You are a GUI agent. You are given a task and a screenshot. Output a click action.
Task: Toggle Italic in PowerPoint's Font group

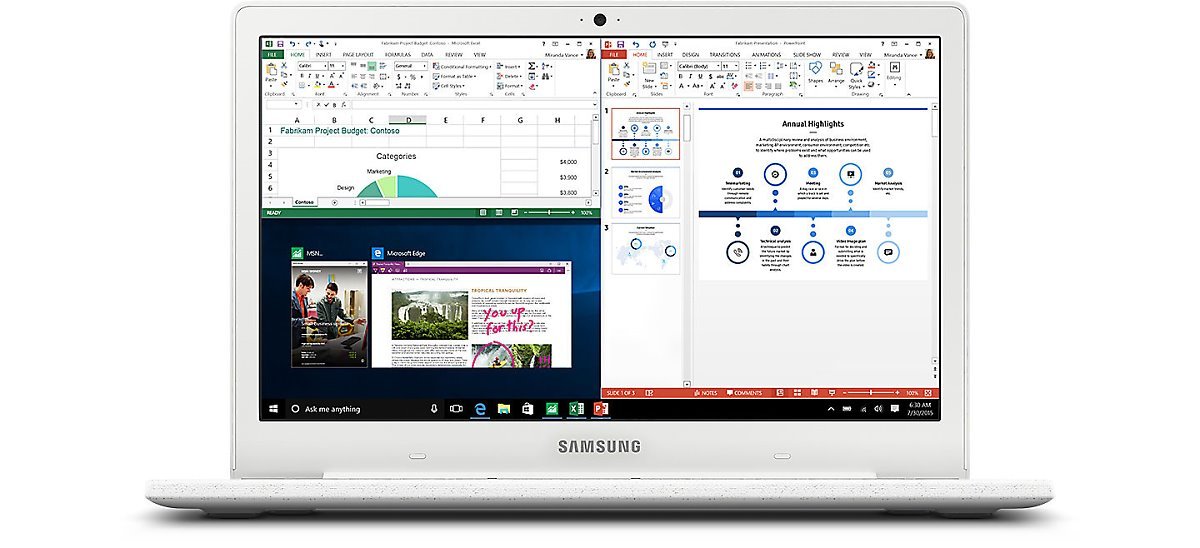(690, 76)
